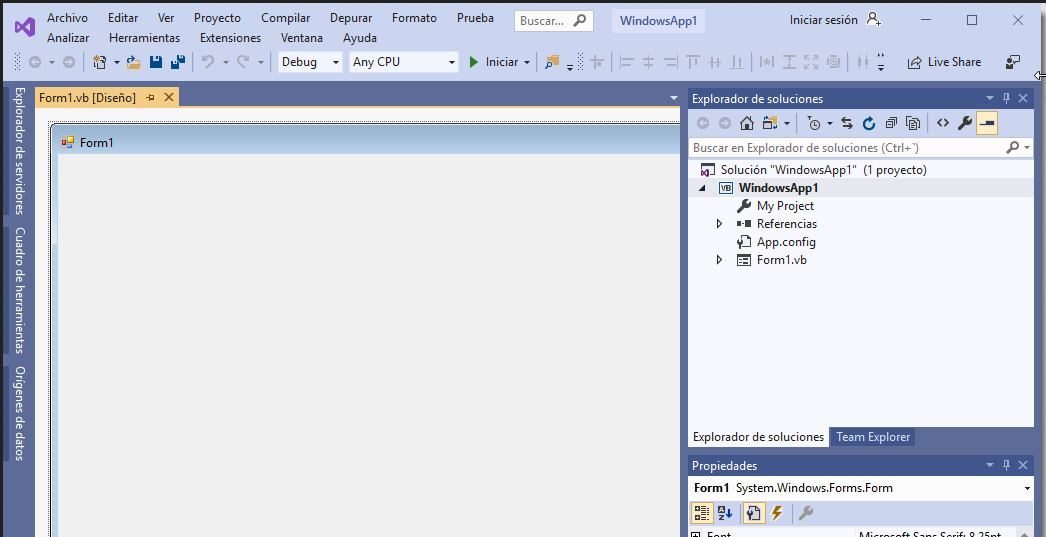Expand the Form1.vb node
Screen dimensions: 1046x537
tap(719, 260)
